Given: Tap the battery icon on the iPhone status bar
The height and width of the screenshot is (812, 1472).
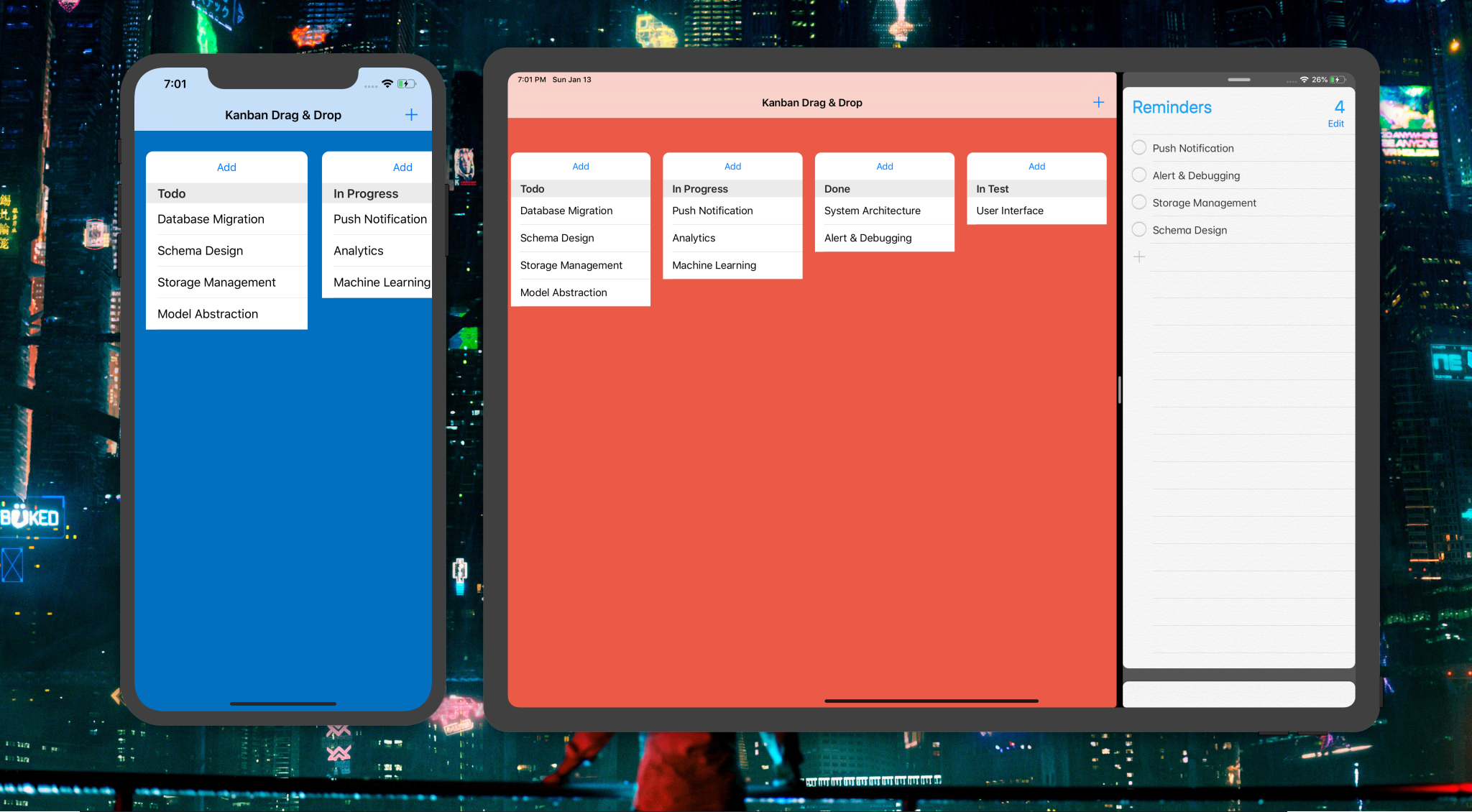Looking at the screenshot, I should point(406,83).
